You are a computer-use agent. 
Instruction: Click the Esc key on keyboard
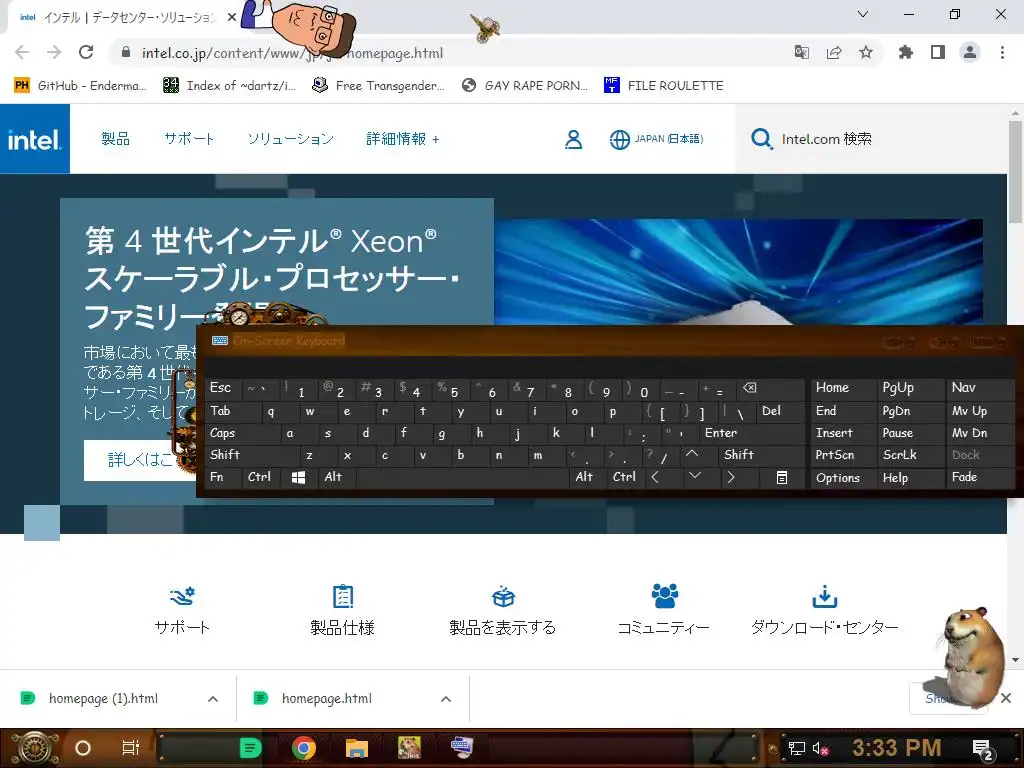(x=223, y=388)
